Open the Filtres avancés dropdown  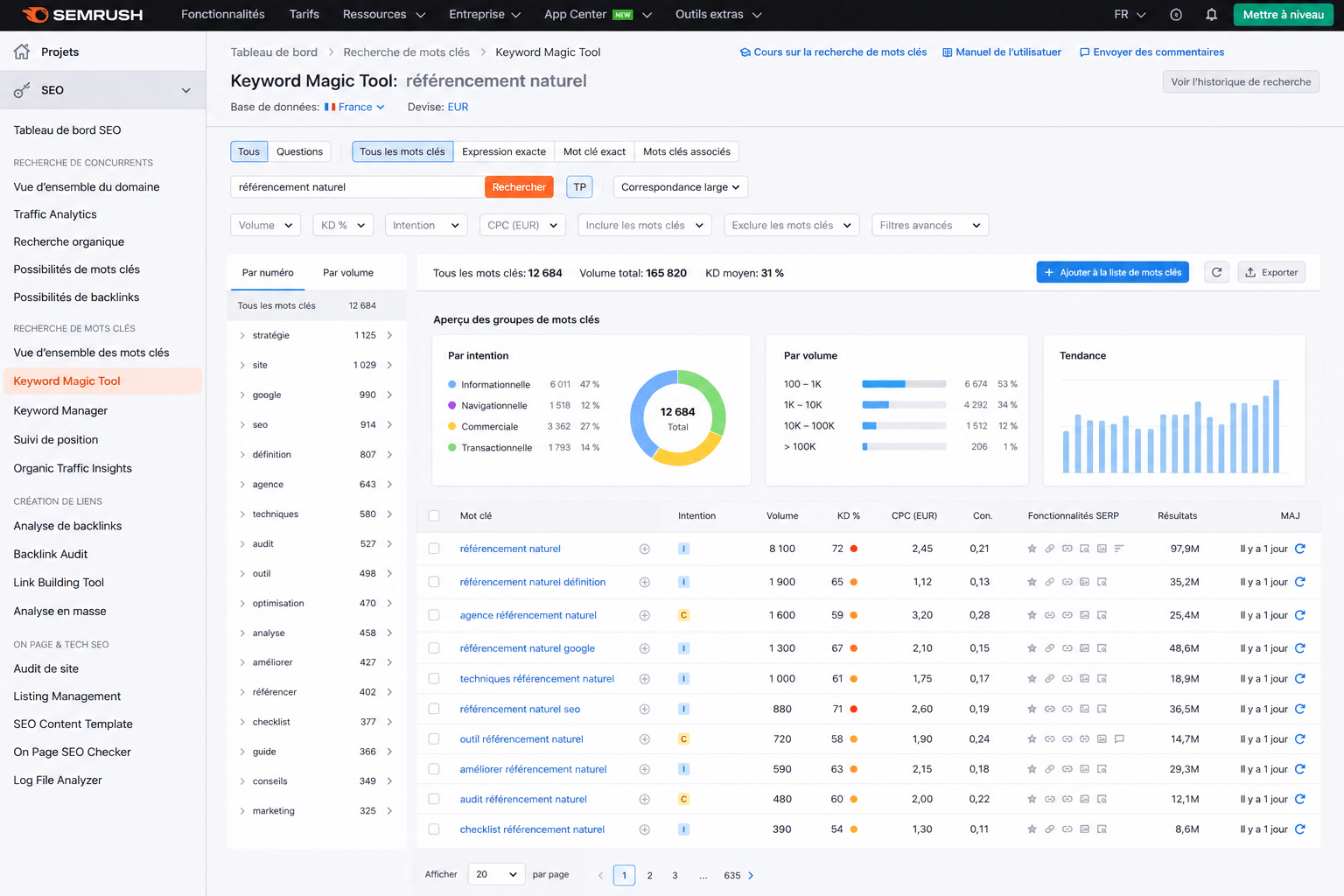pyautogui.click(x=930, y=225)
